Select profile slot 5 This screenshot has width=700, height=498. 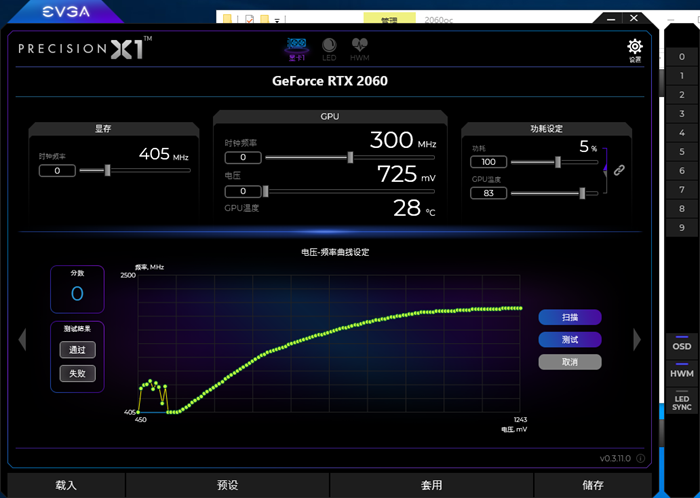[x=682, y=152]
